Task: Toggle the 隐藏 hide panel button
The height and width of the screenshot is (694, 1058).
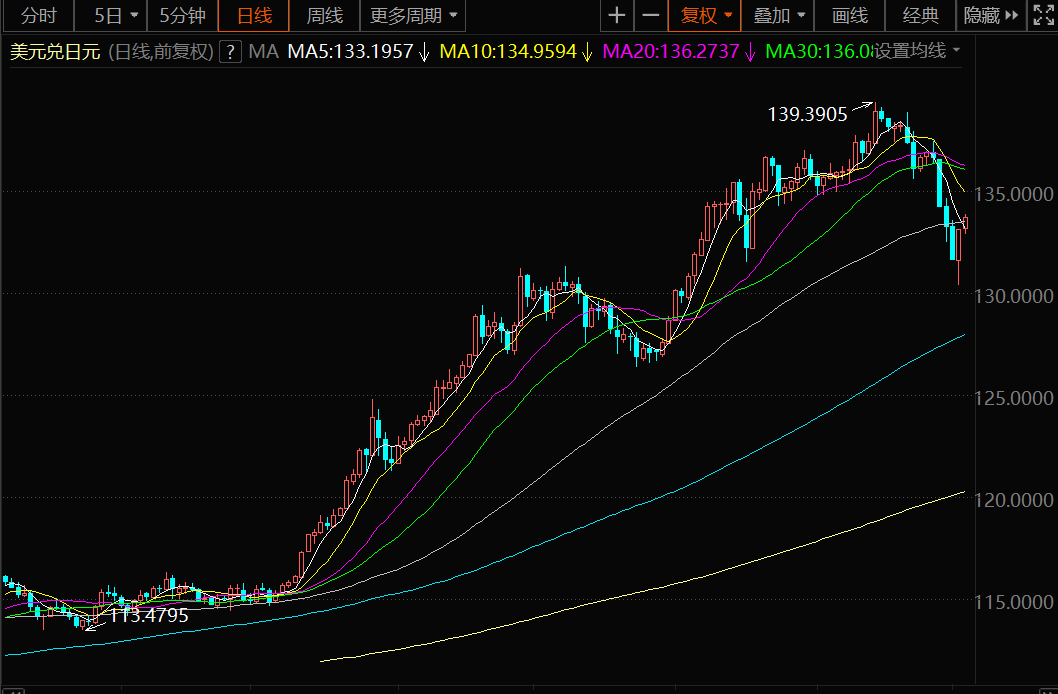Action: pos(980,16)
